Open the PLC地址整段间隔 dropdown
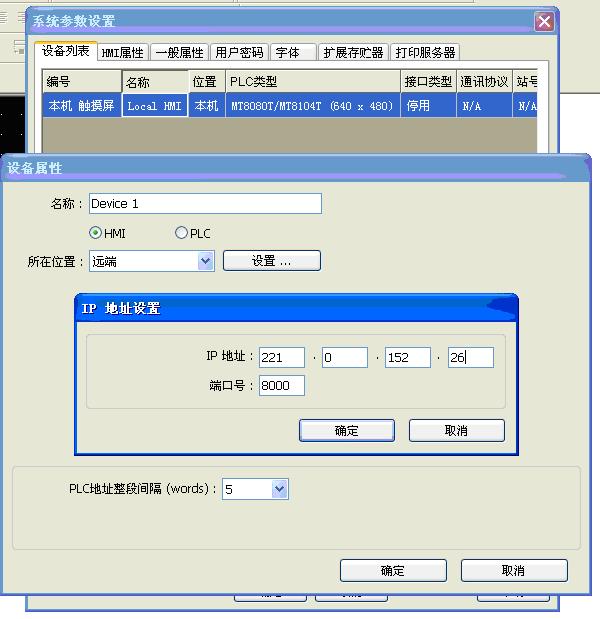 pyautogui.click(x=279, y=489)
